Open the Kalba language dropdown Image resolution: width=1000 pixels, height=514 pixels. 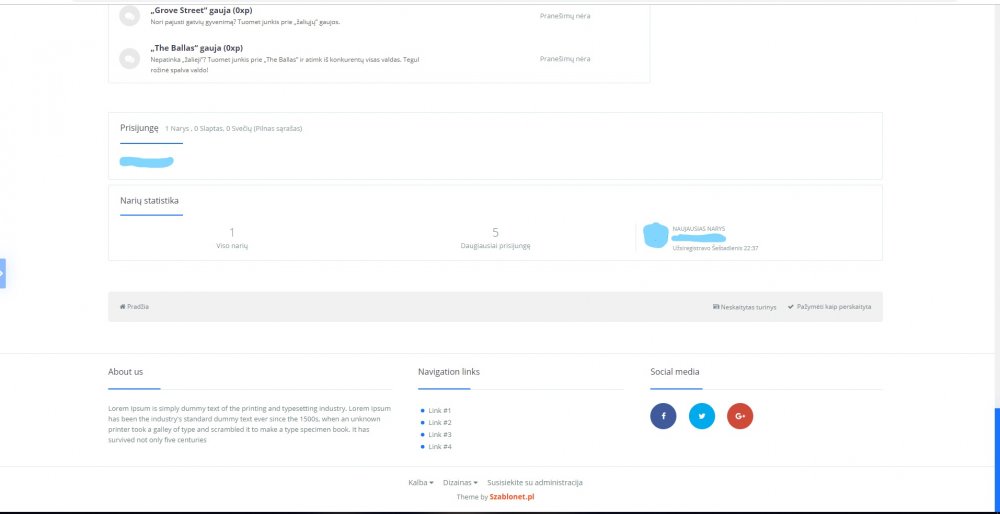421,483
